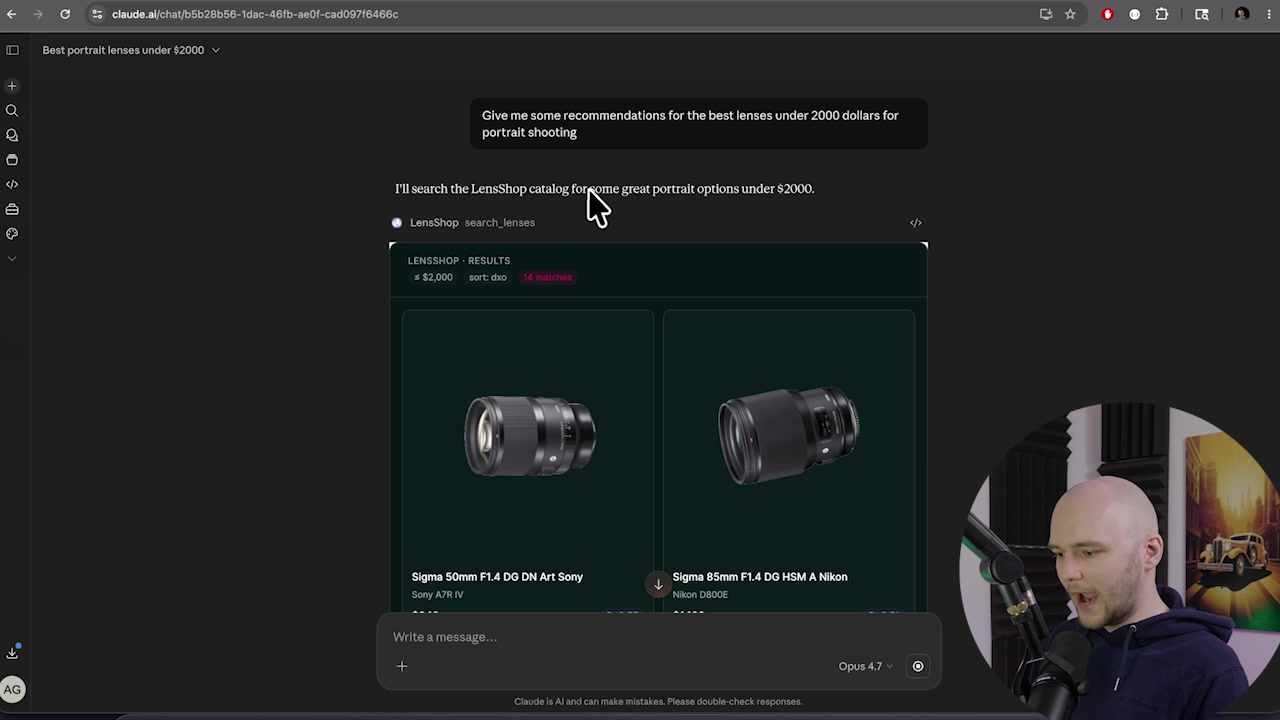The image size is (1280, 720).
Task: Install app icon in address bar
Action: tap(1046, 14)
